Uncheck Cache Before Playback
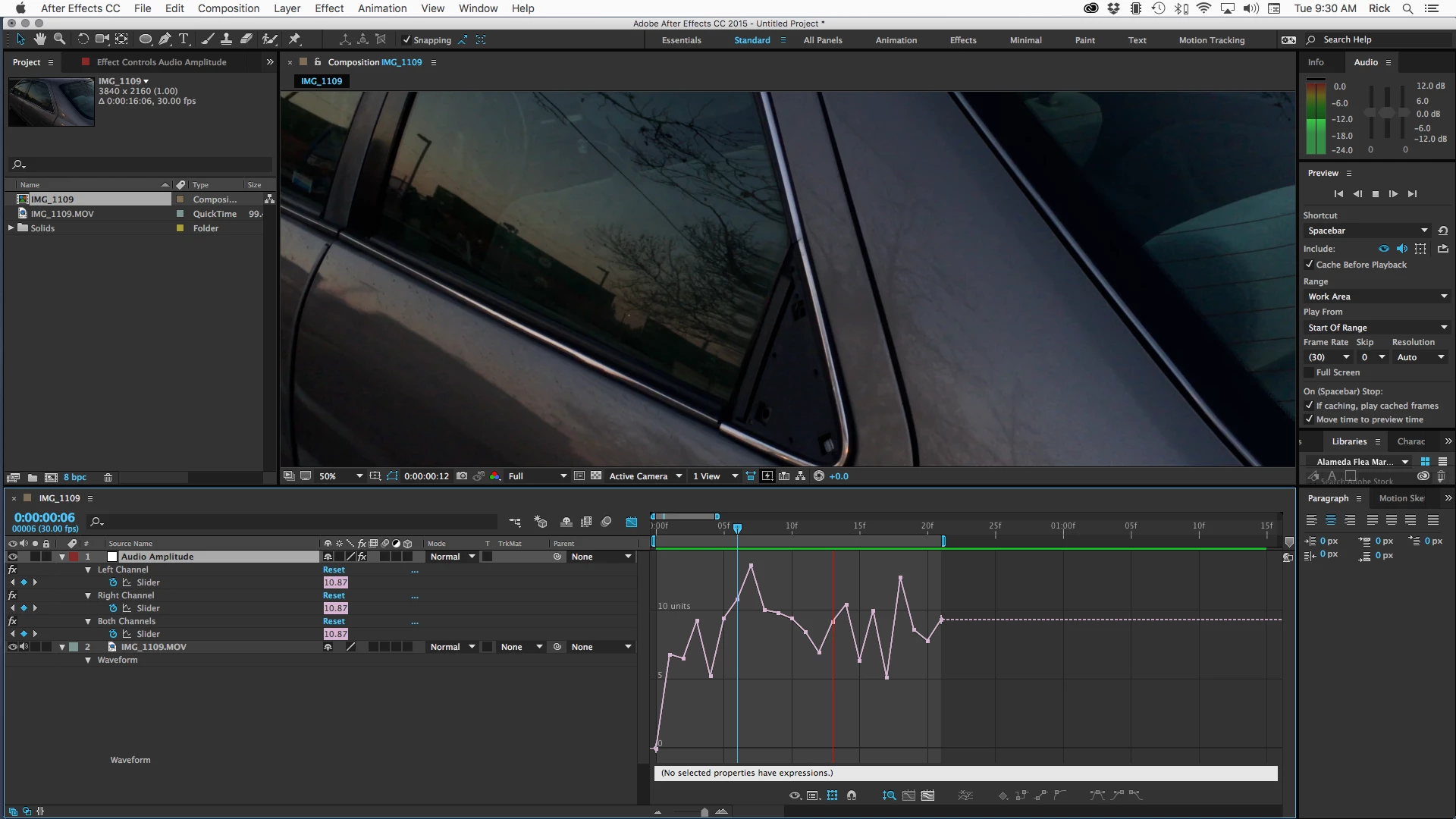The height and width of the screenshot is (819, 1456). (1309, 265)
